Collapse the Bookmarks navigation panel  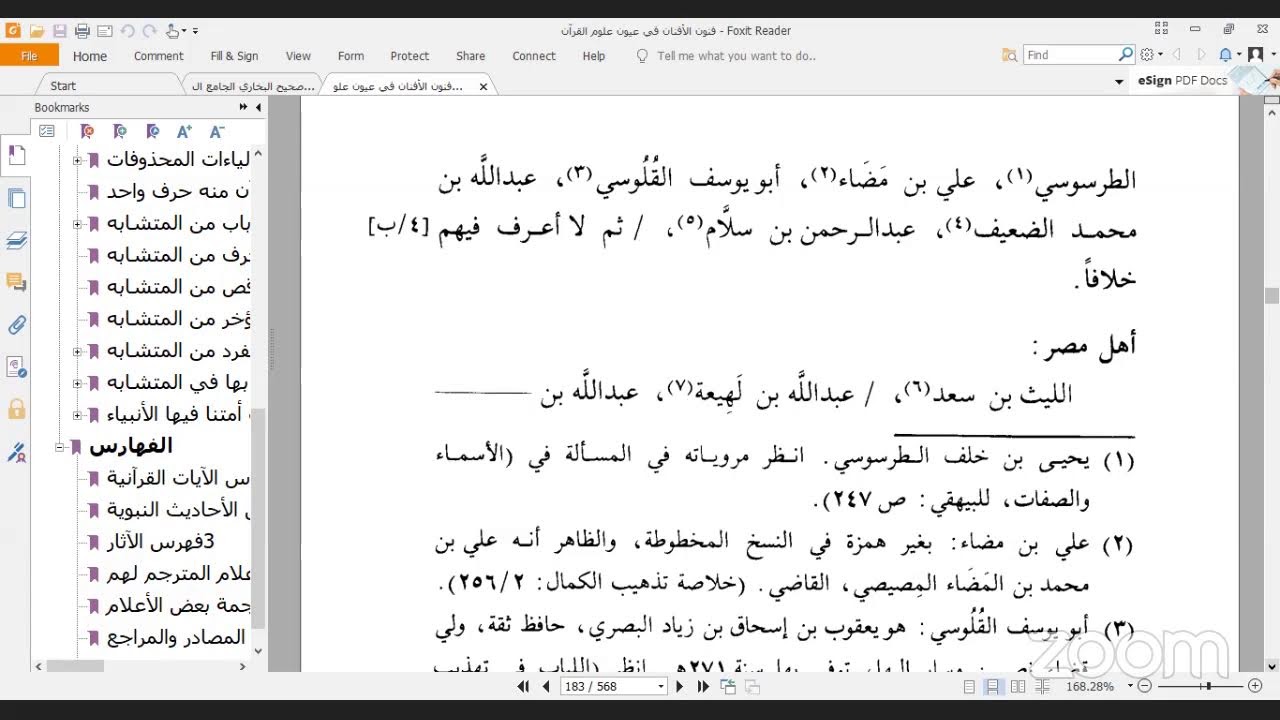tap(258, 107)
